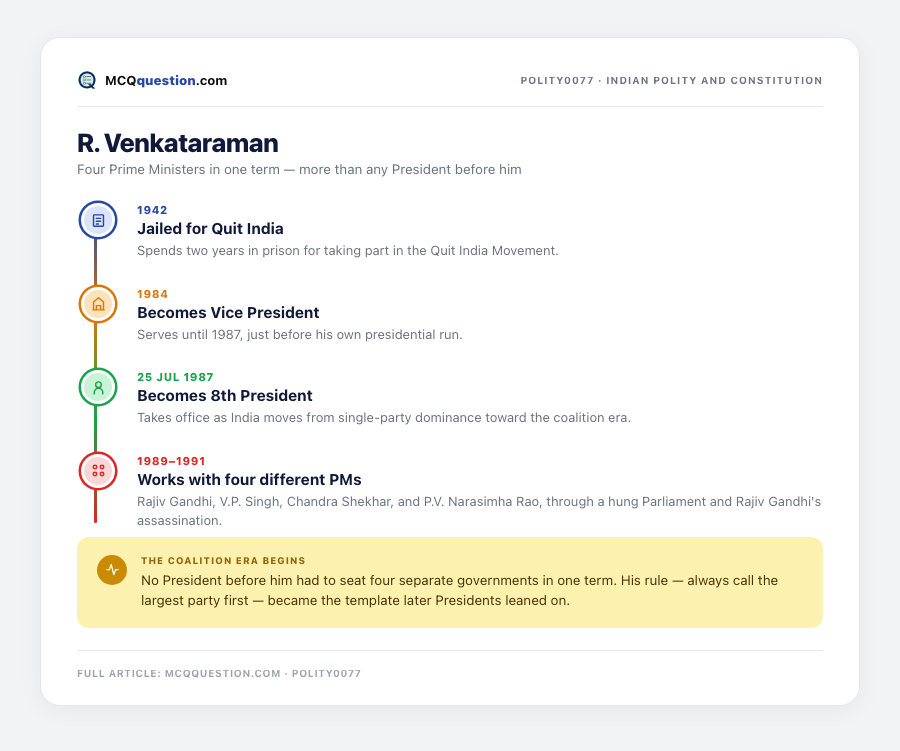The height and width of the screenshot is (751, 900).
Task: Click the orange house icon for 1984
Action: (98, 304)
